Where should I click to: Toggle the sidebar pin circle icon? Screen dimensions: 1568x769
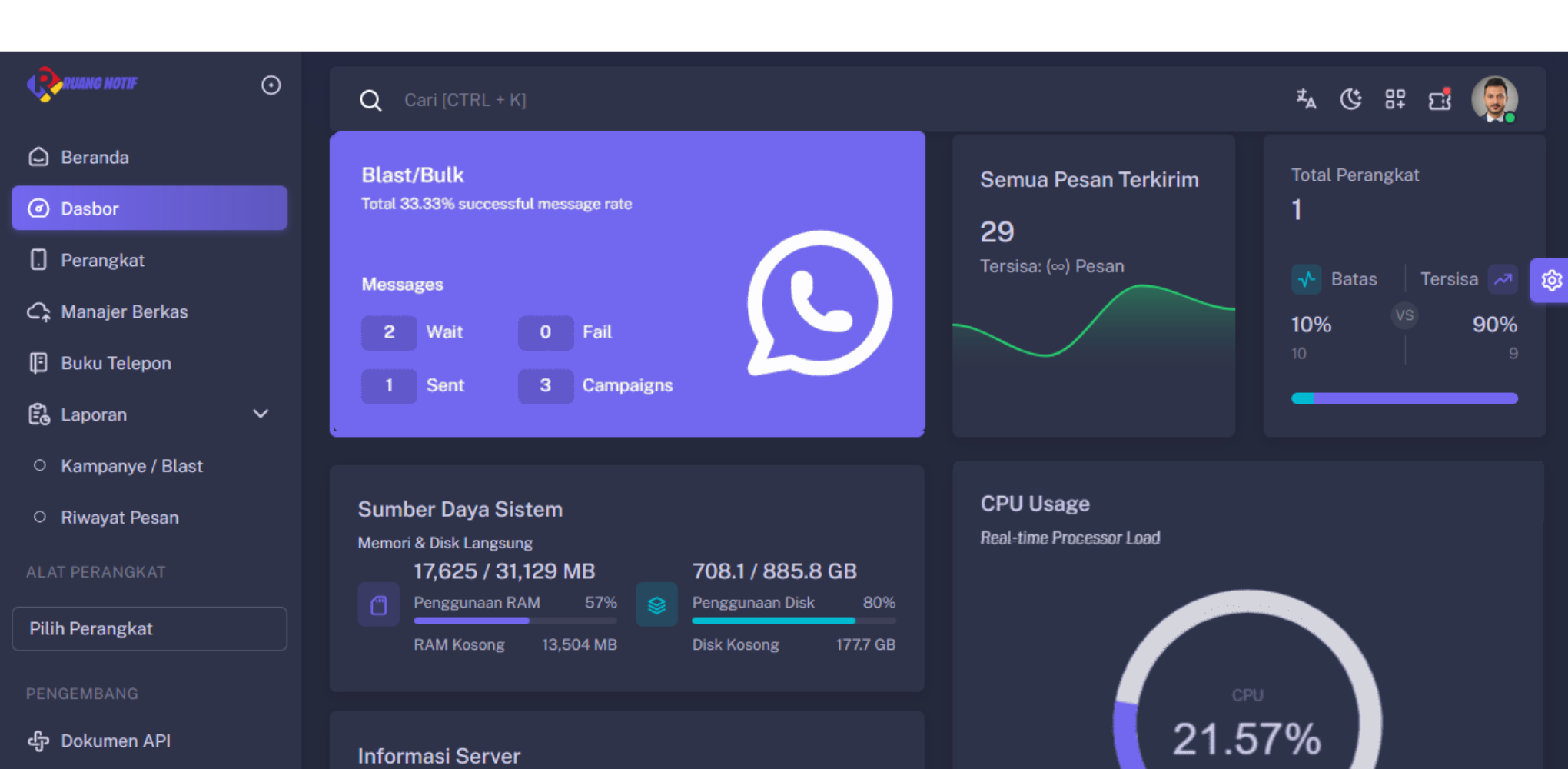point(271,85)
